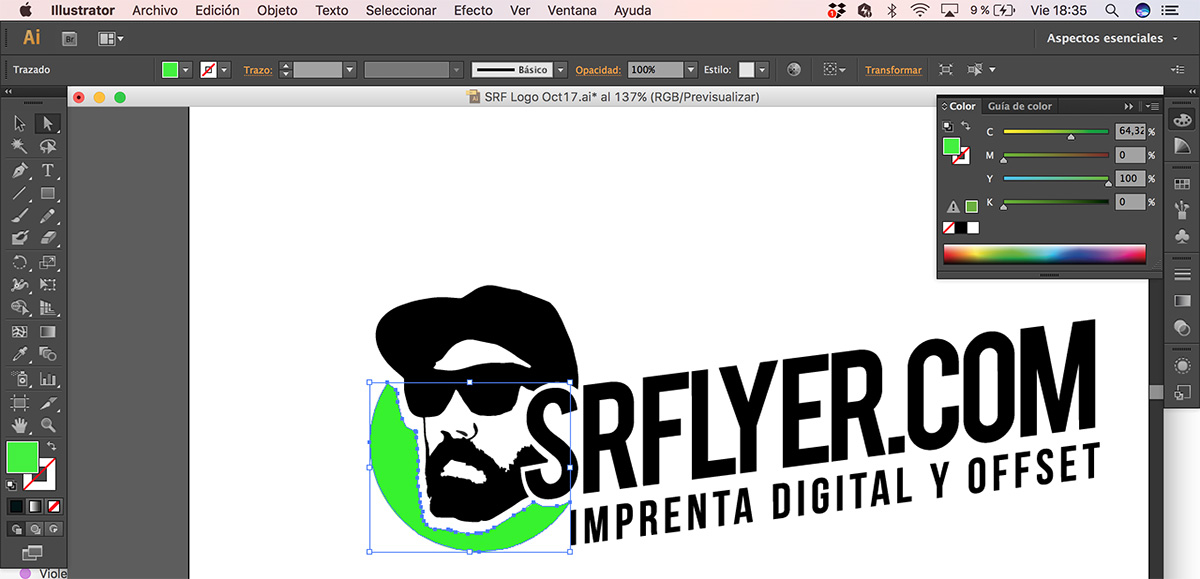Select the Lasso tool
The width and height of the screenshot is (1200, 579).
47,146
